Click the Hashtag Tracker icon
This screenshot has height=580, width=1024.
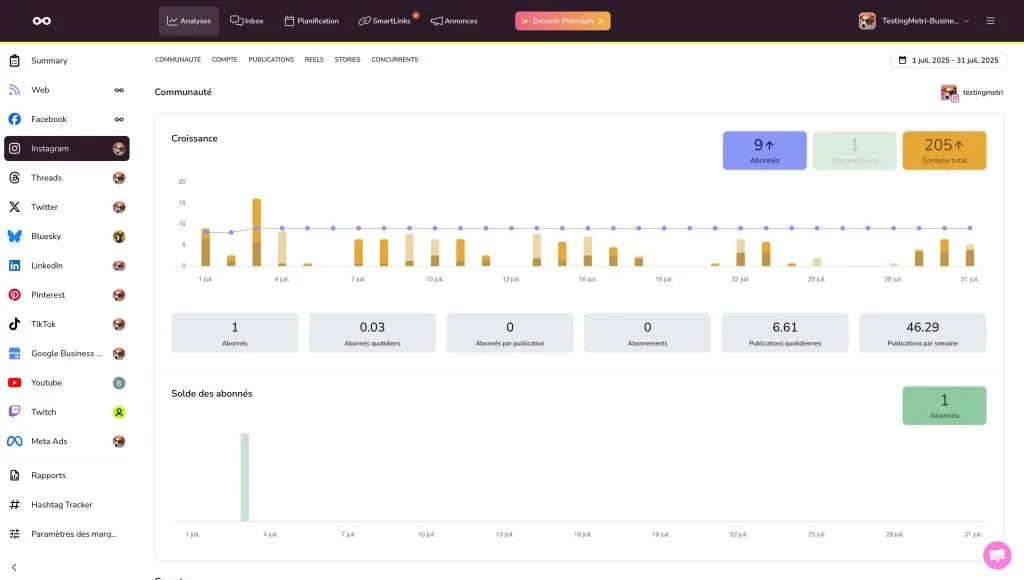point(15,505)
